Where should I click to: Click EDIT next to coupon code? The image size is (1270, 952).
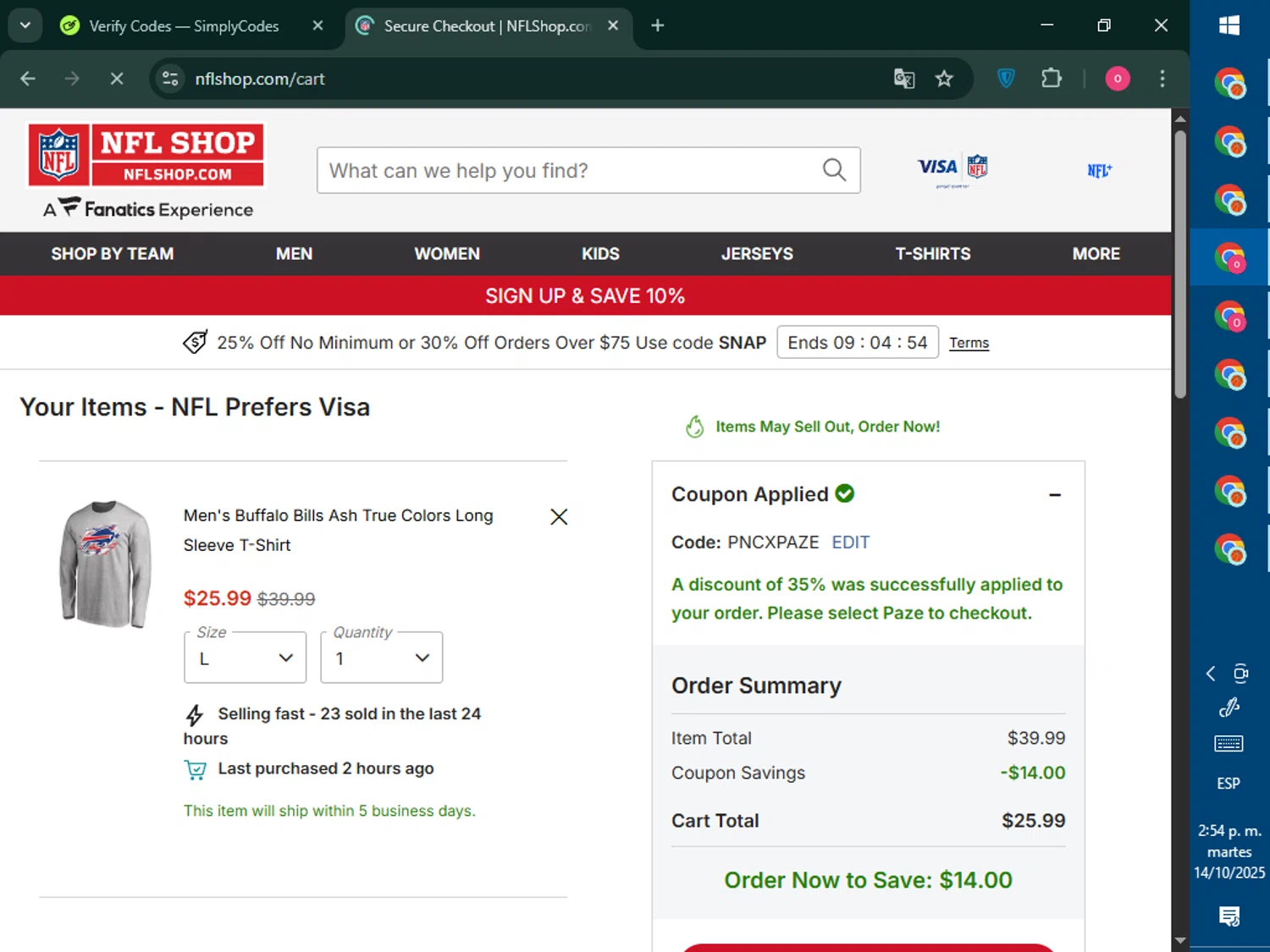click(850, 542)
